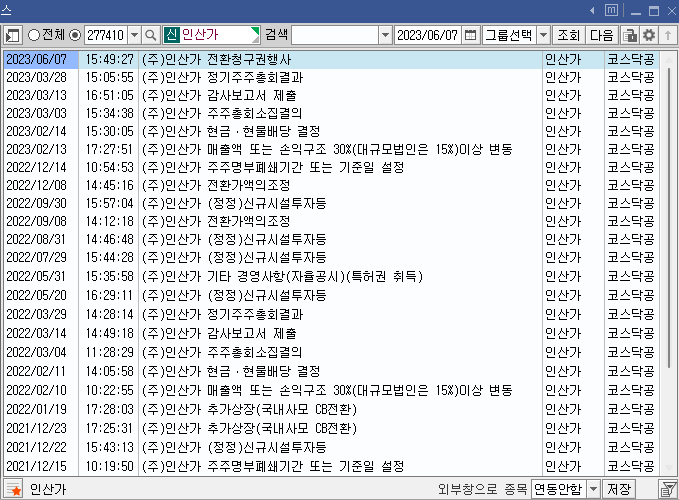Click 인산가 label in the bottom status bar

[x=48, y=489]
